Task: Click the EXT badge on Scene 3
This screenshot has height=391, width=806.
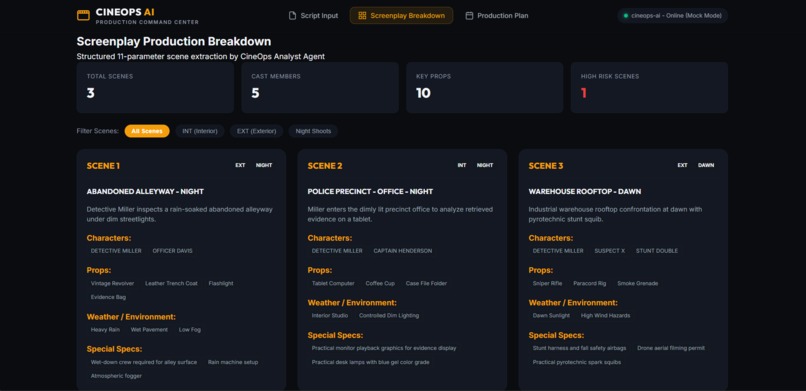Action: [x=682, y=165]
